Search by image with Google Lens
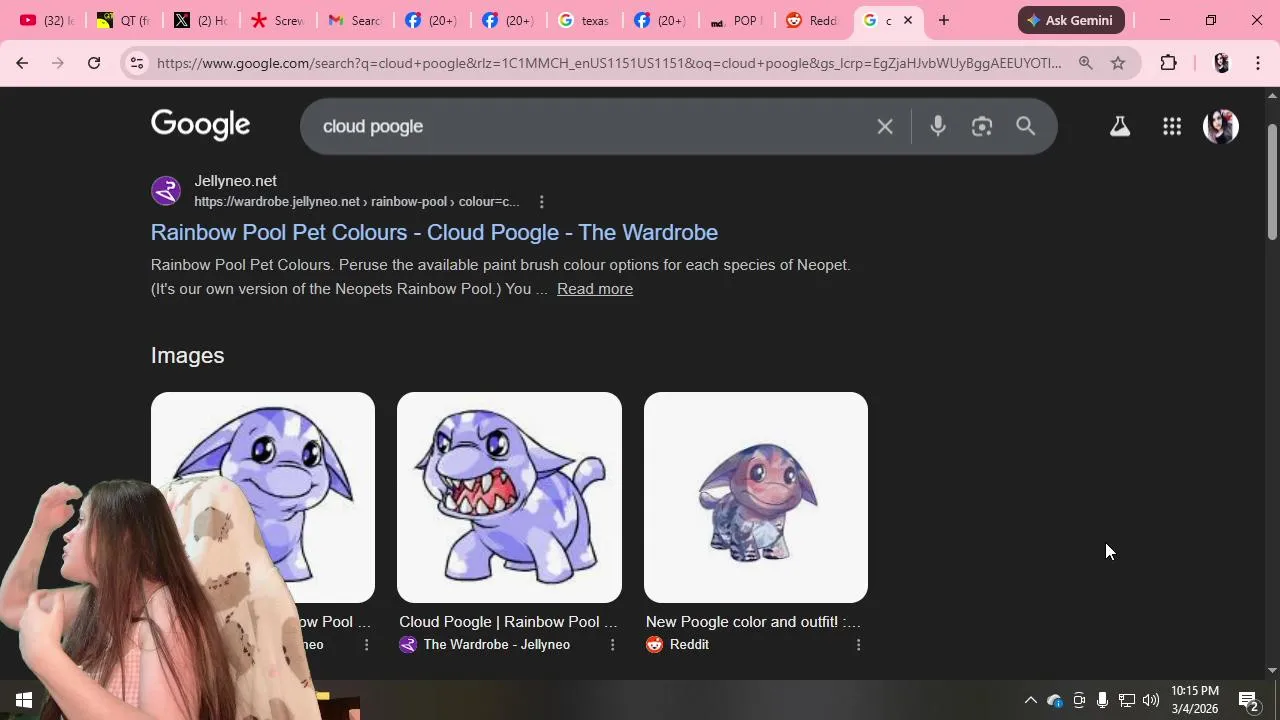 (982, 126)
